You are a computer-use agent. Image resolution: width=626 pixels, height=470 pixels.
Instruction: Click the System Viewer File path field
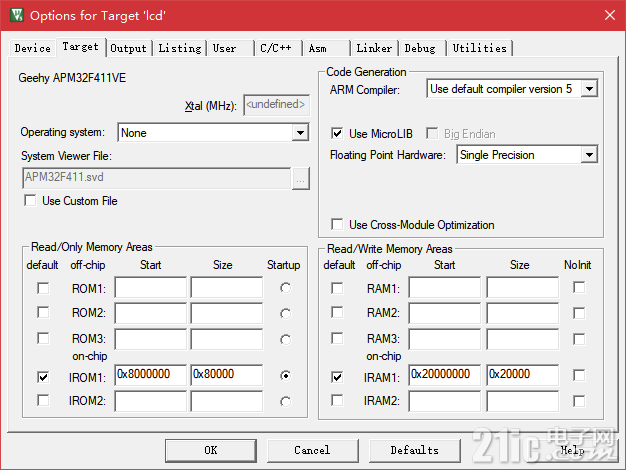point(157,178)
